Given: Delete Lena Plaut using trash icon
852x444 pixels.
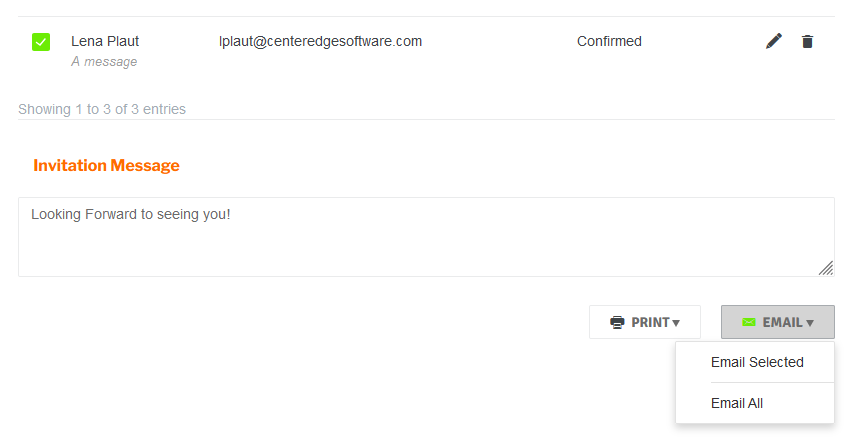Looking at the screenshot, I should point(807,41).
